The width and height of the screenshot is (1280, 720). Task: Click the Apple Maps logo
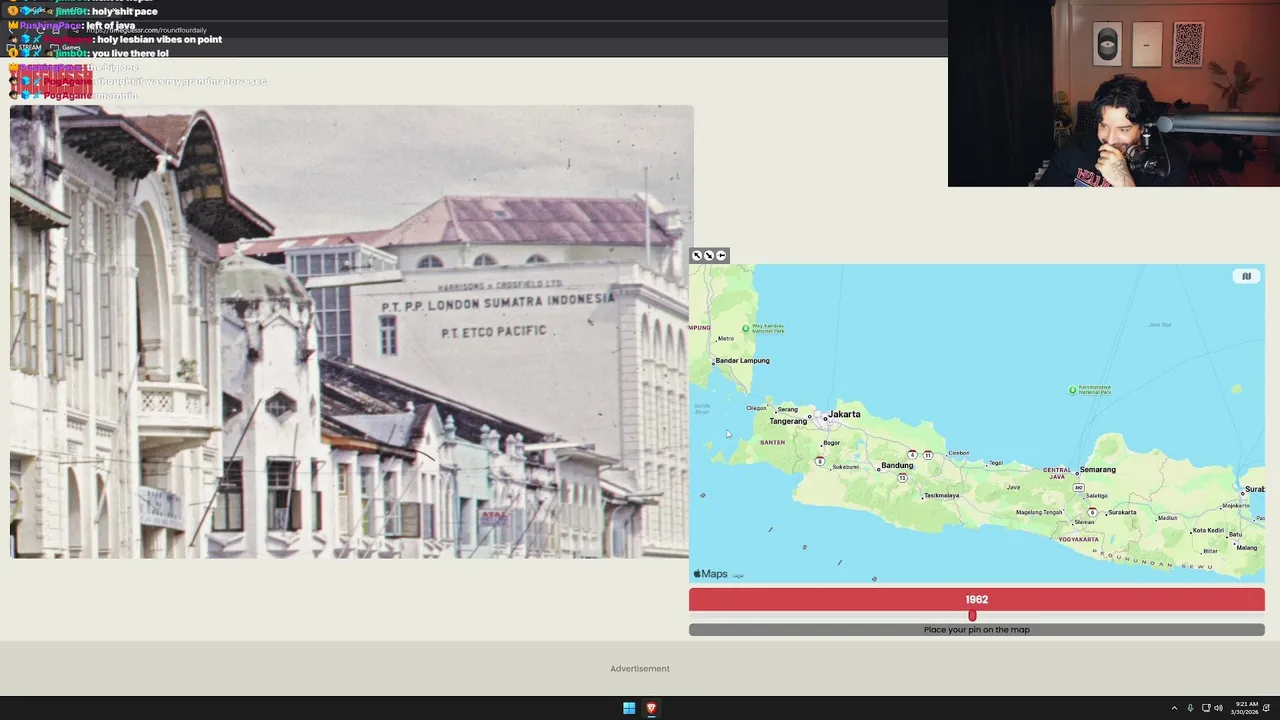[711, 574]
